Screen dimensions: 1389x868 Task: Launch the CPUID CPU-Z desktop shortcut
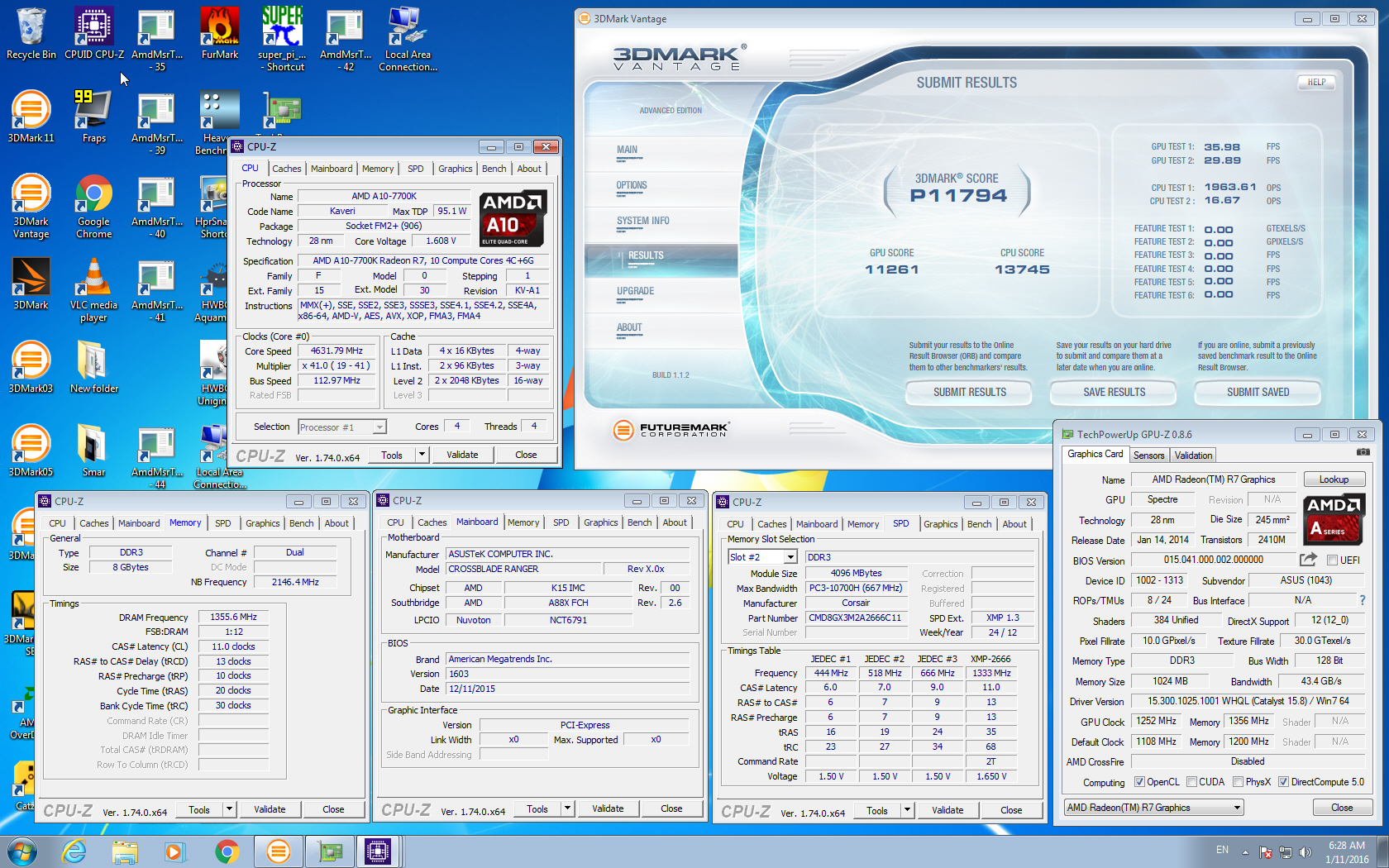[x=94, y=33]
